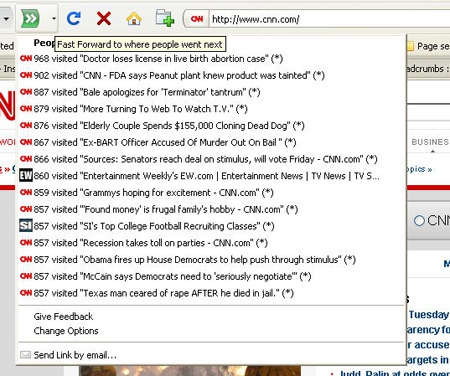Open "Doctor loses license in live birth abortion case"
The image size is (450, 376).
click(212, 59)
